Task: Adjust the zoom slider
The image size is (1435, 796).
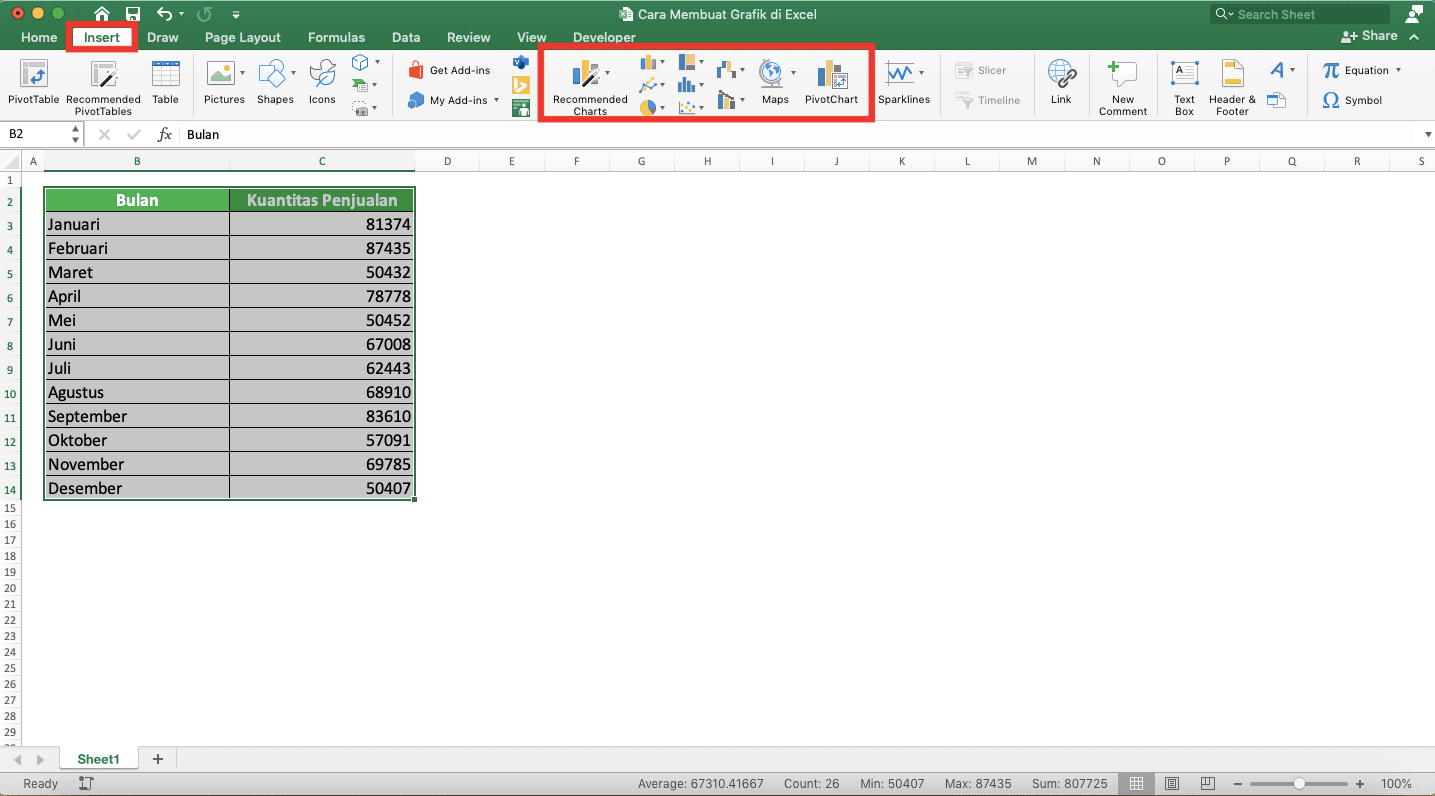Action: [x=1298, y=784]
